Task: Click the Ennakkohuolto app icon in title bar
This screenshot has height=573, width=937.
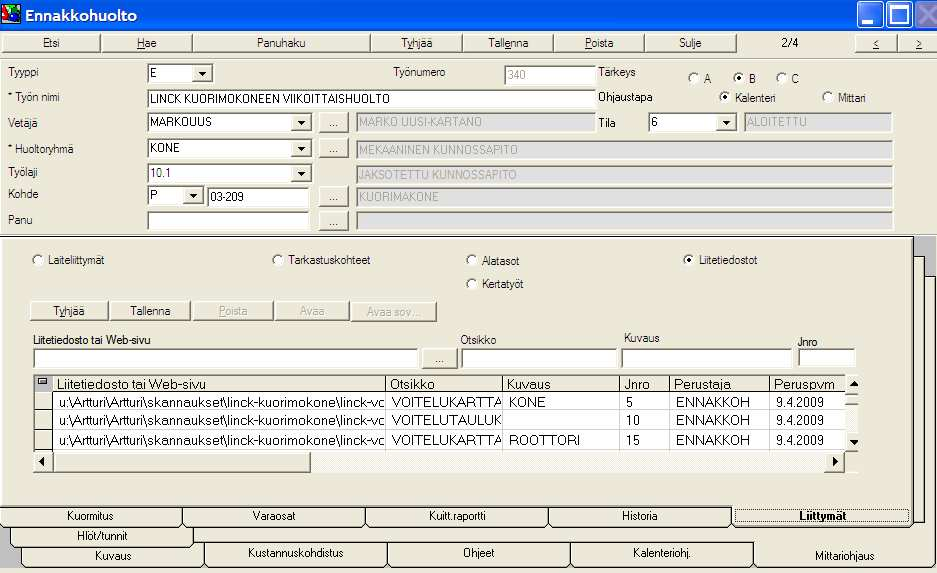Action: click(11, 14)
